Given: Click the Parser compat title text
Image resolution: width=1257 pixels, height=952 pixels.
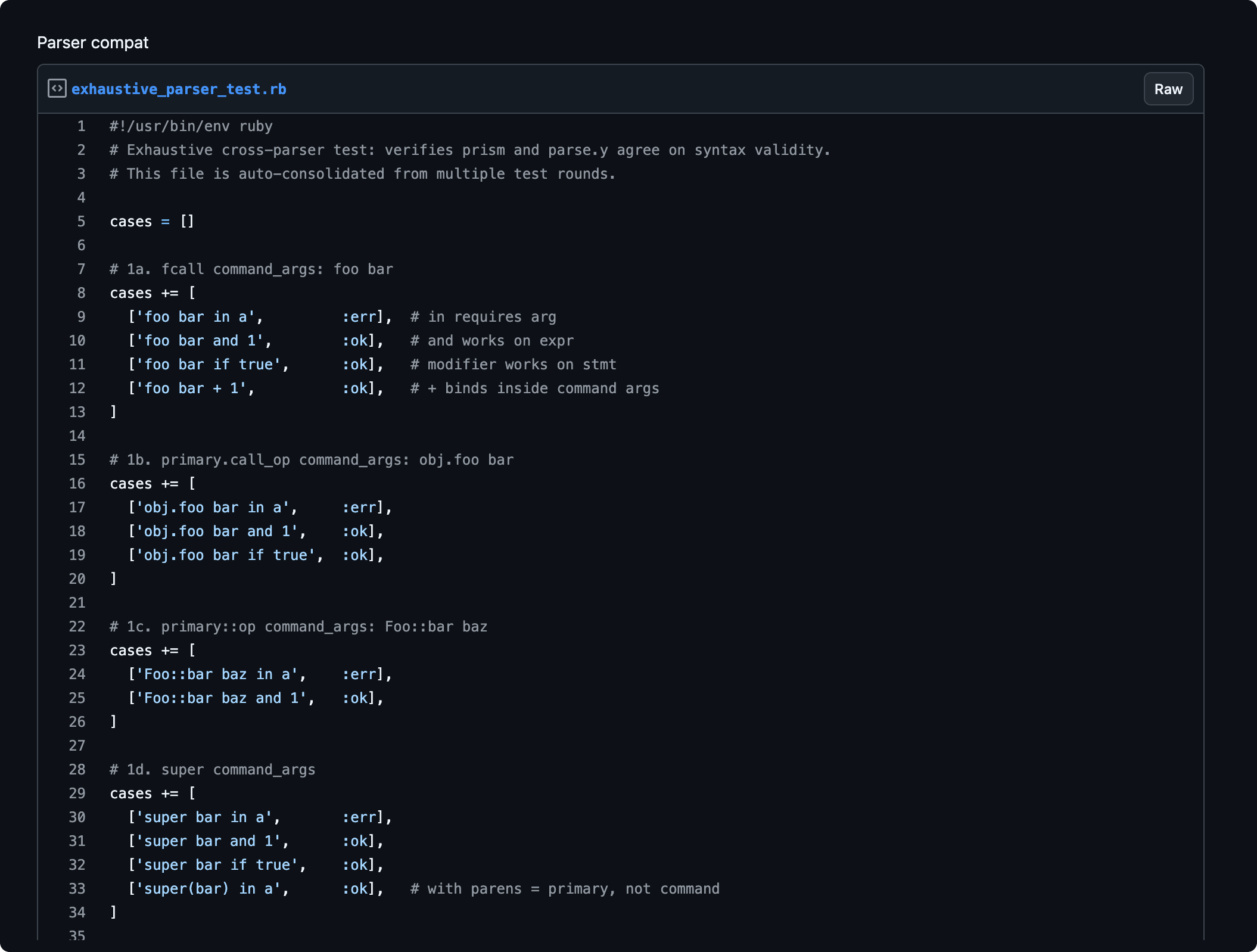Looking at the screenshot, I should (x=92, y=43).
